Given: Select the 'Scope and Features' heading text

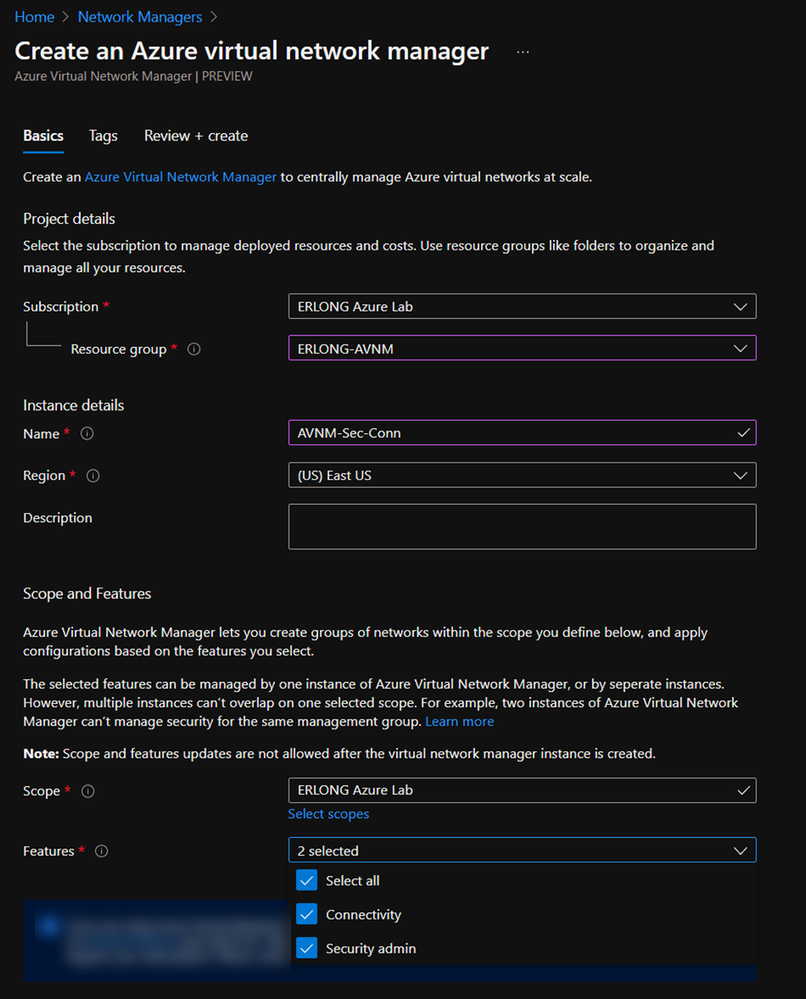Looking at the screenshot, I should click(87, 593).
